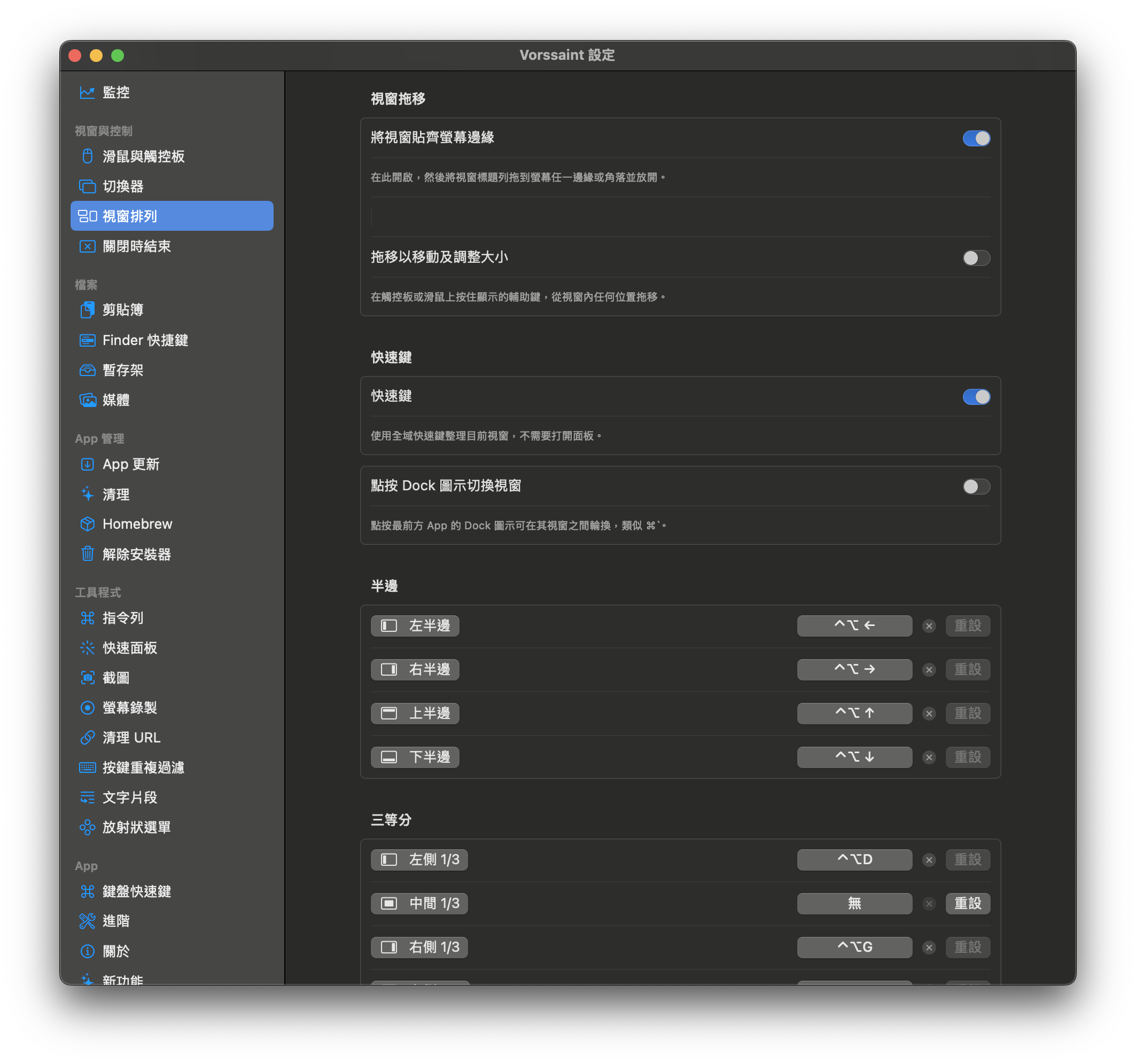The height and width of the screenshot is (1064, 1136).
Task: Go to the 新功能 sidebar item
Action: click(x=172, y=980)
